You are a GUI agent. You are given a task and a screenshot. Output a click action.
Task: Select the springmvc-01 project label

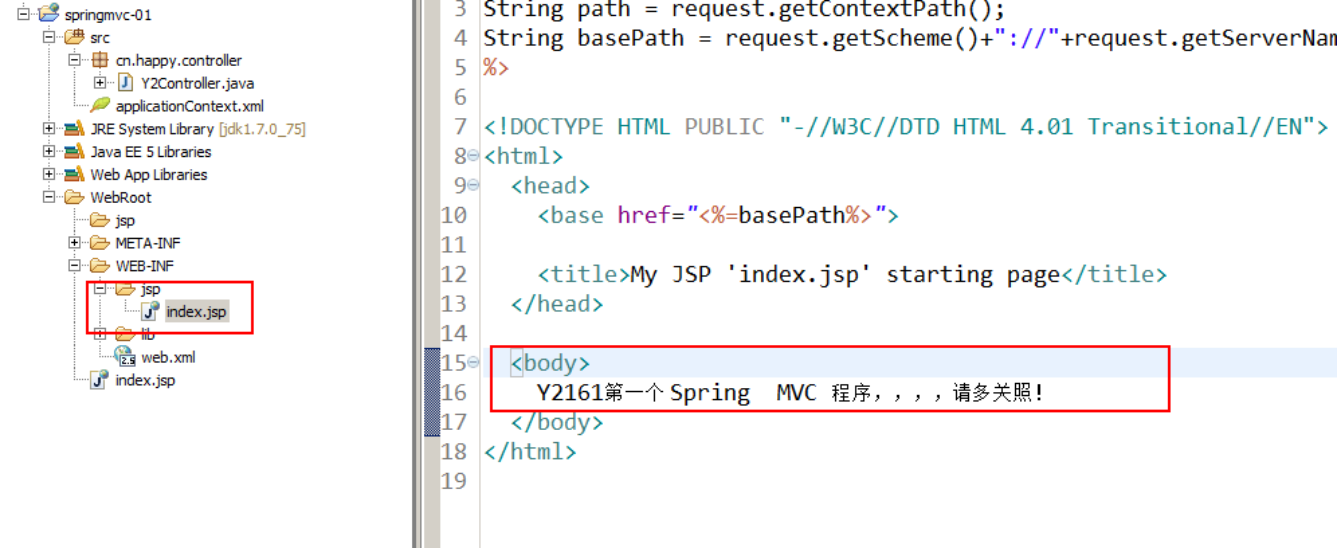(108, 15)
